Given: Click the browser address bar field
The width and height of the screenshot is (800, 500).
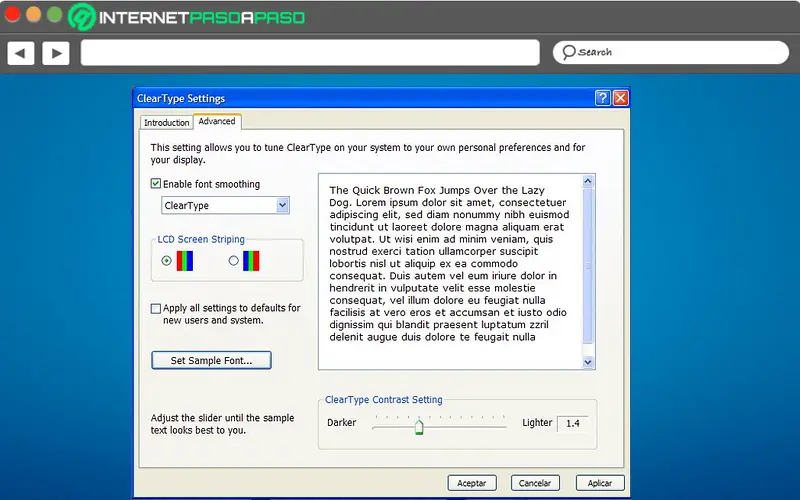Looking at the screenshot, I should (310, 53).
